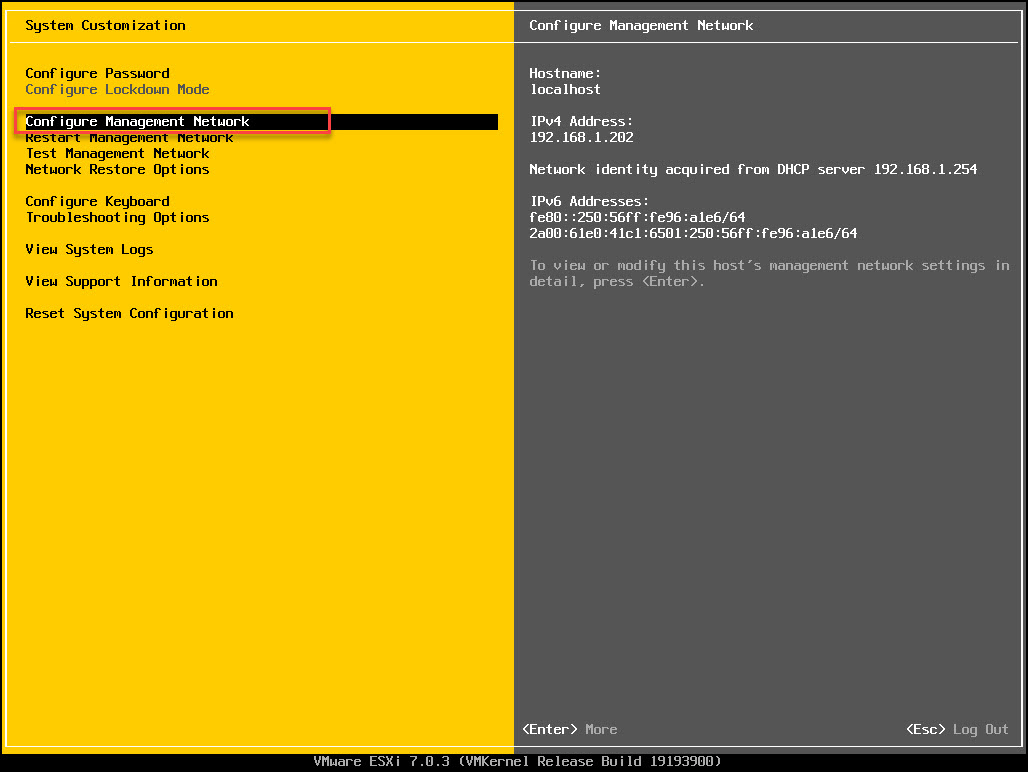Click the 192.168.1.202 address value
The width and height of the screenshot is (1028, 772).
click(581, 138)
